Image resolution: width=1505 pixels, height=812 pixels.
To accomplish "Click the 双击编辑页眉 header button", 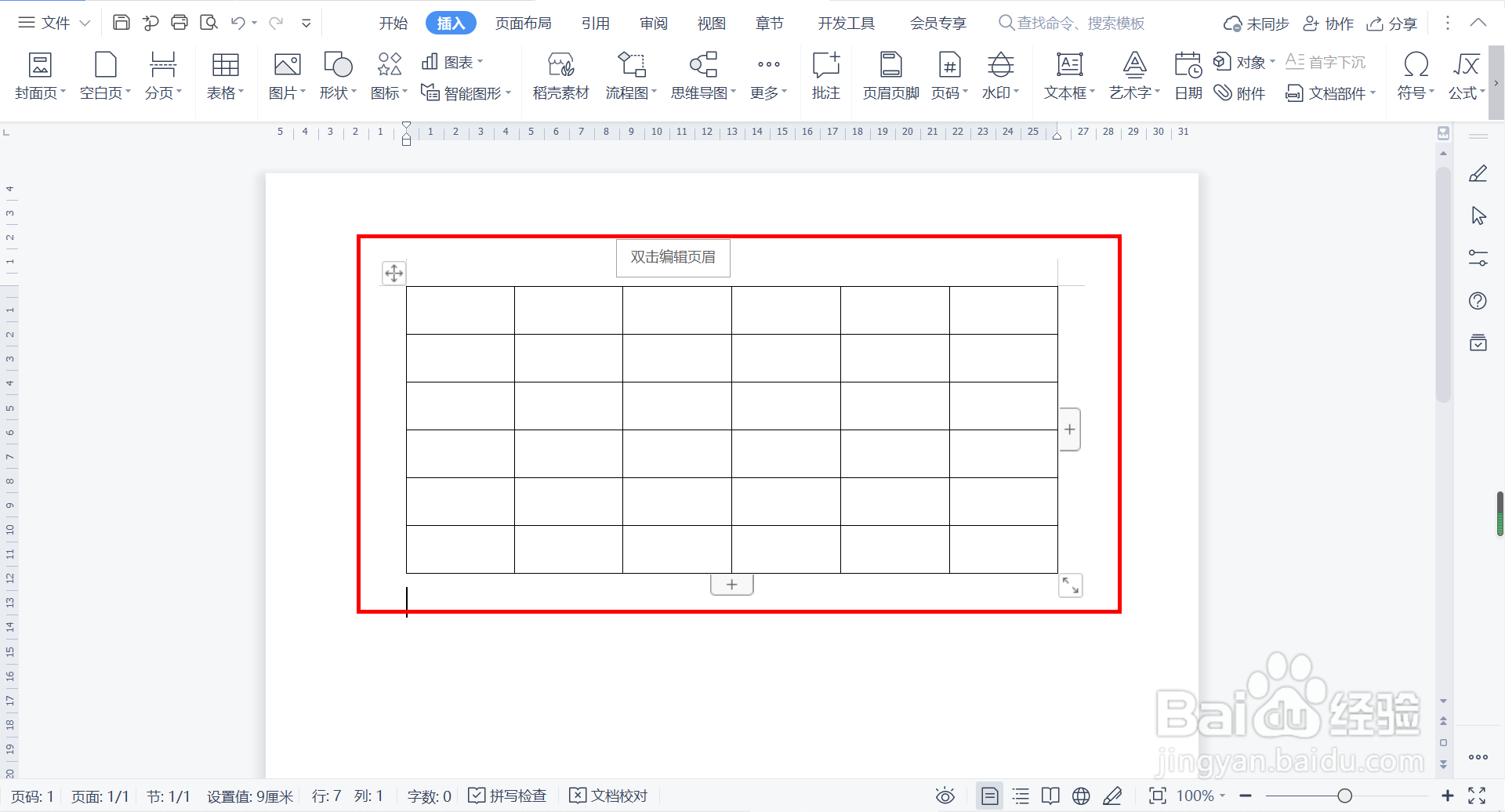I will pyautogui.click(x=673, y=258).
